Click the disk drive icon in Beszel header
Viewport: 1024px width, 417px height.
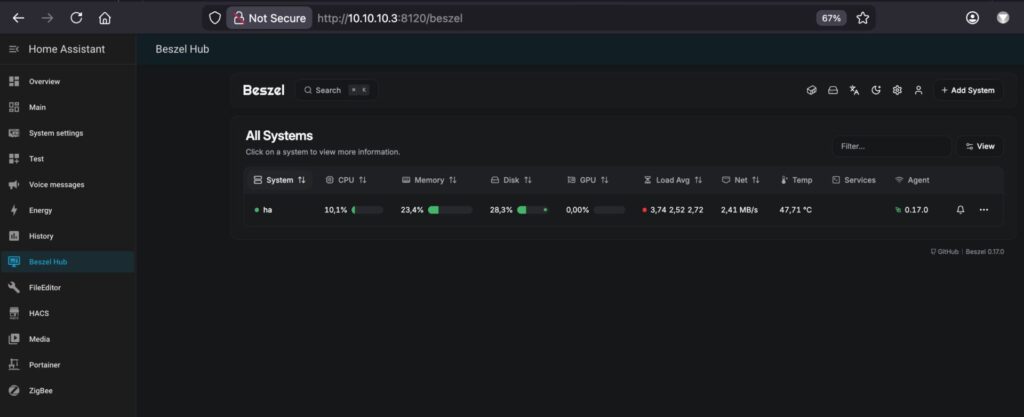point(832,90)
